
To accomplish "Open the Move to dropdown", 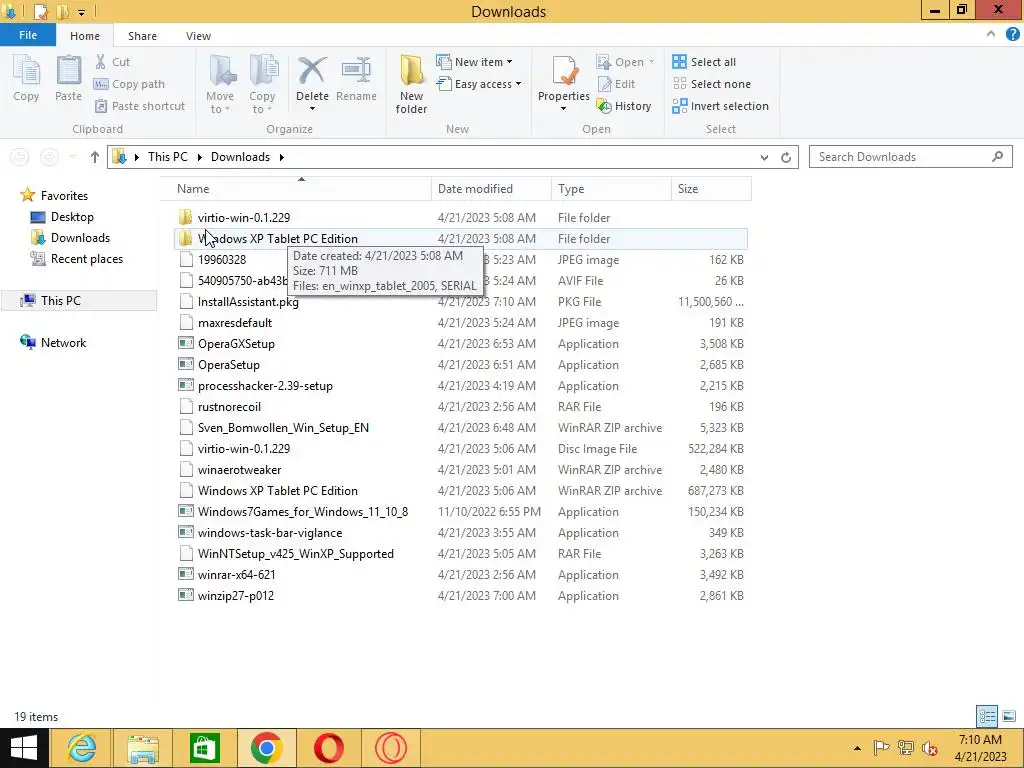I will 220,84.
